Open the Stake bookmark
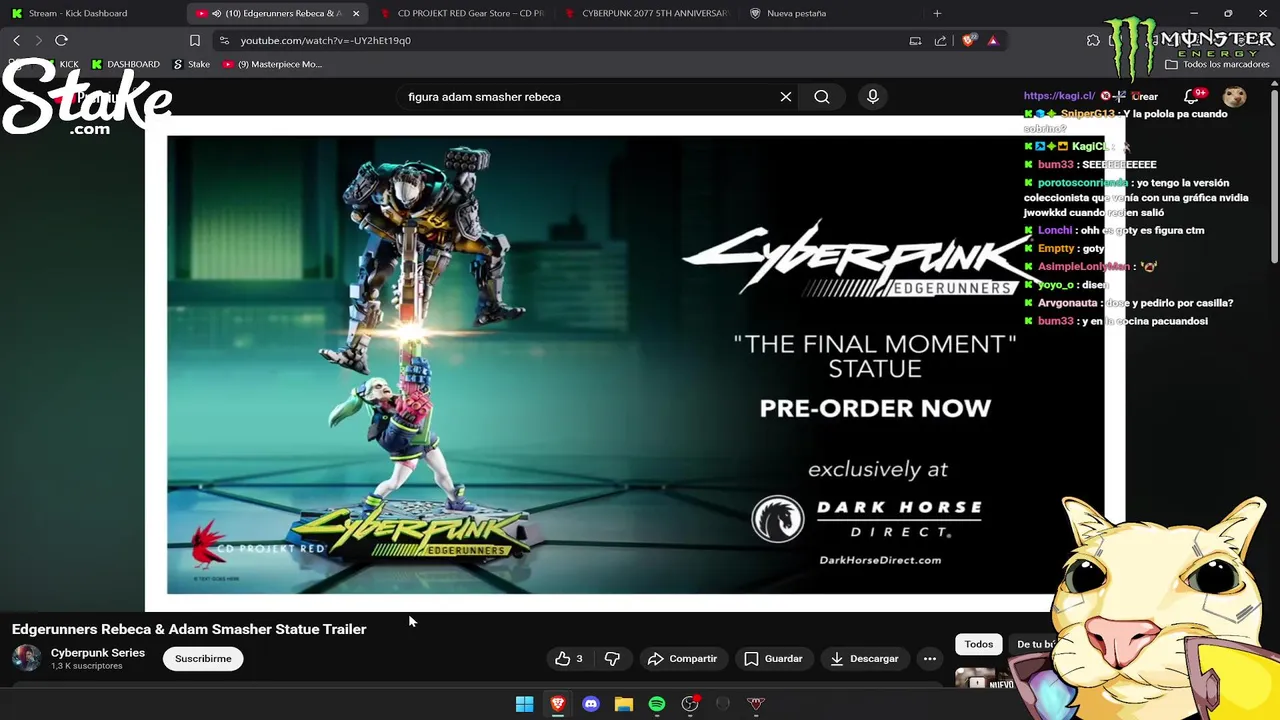1280x720 pixels. click(x=191, y=64)
